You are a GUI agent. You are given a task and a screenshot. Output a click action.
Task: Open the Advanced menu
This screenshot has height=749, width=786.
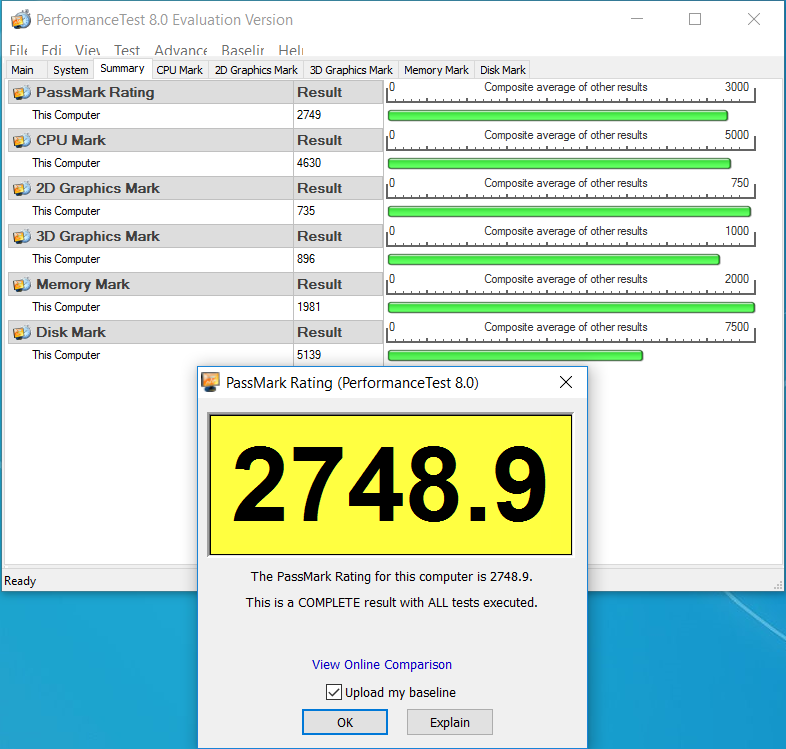click(180, 51)
